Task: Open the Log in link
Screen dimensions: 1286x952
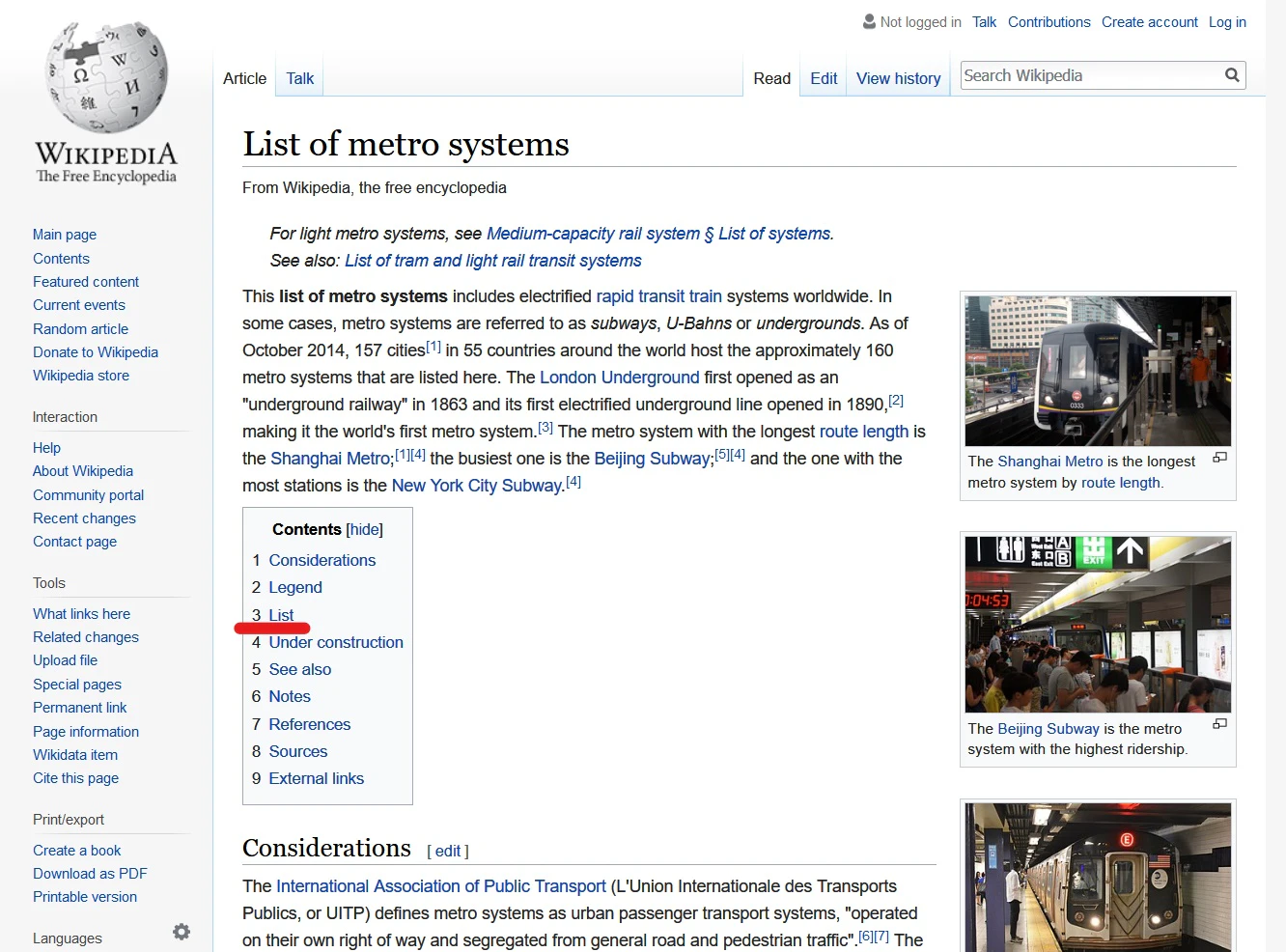Action: (x=1227, y=22)
